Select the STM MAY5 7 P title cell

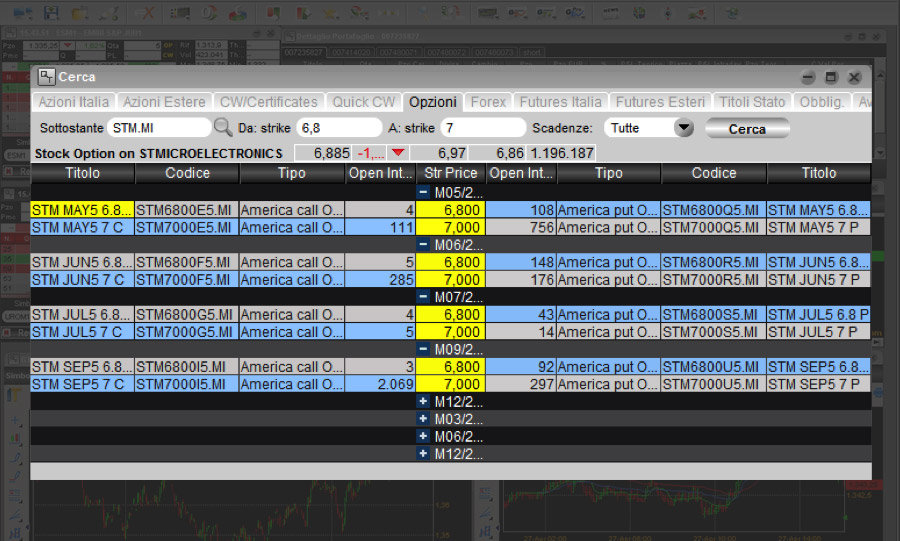click(x=818, y=227)
